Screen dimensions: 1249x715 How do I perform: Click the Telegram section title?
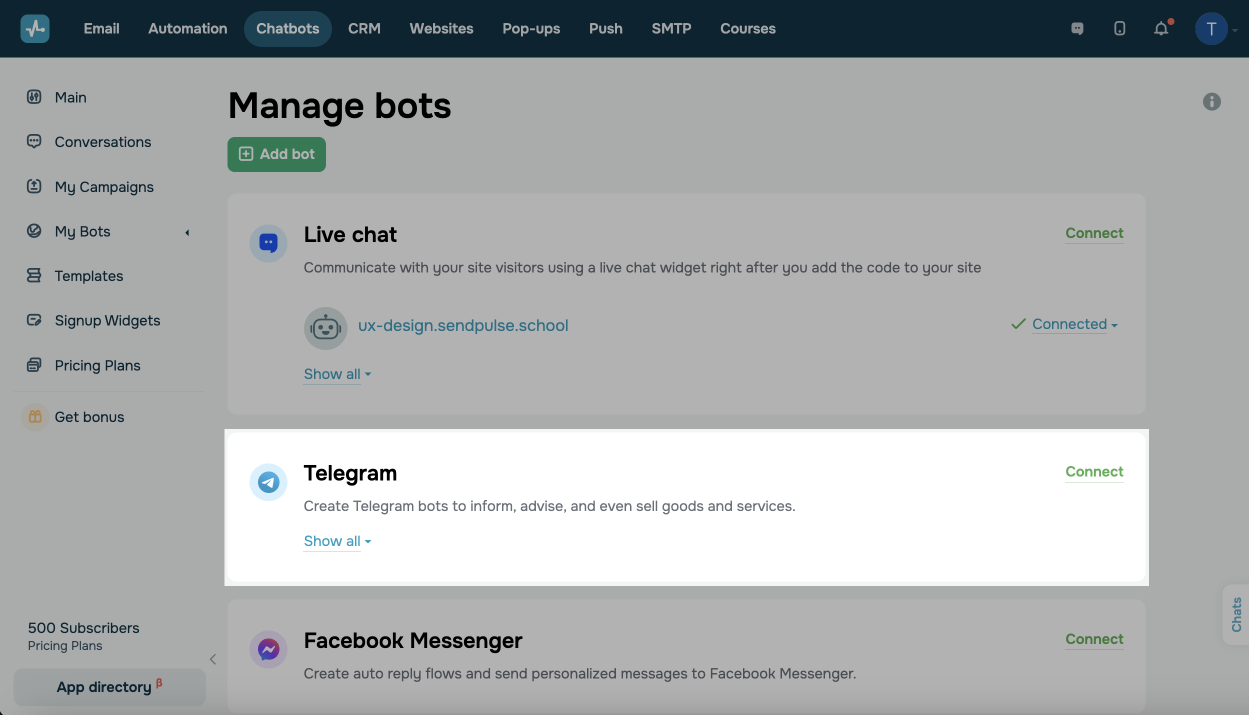point(350,473)
